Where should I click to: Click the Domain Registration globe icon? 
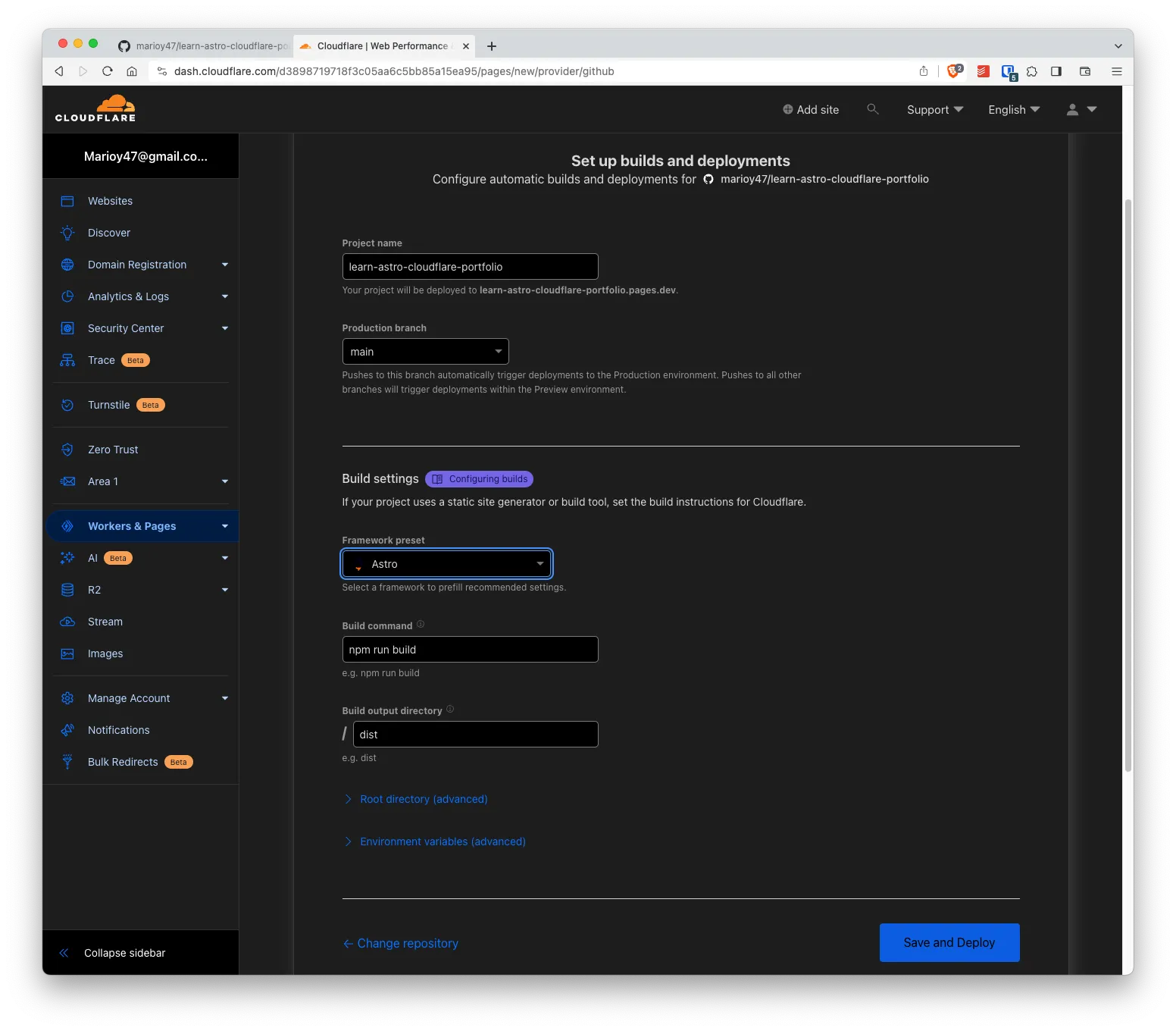tap(67, 265)
